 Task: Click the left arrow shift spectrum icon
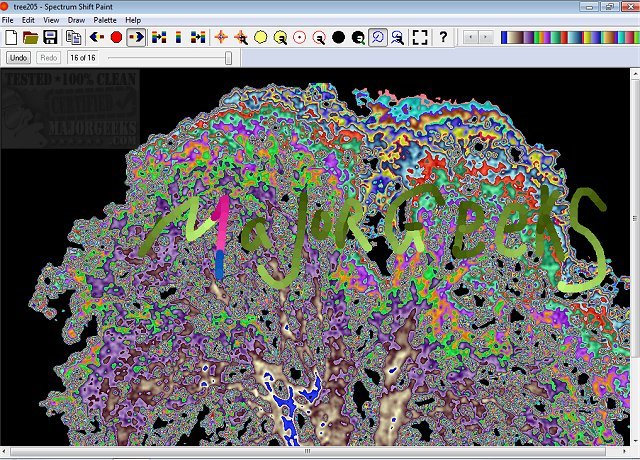tap(97, 37)
